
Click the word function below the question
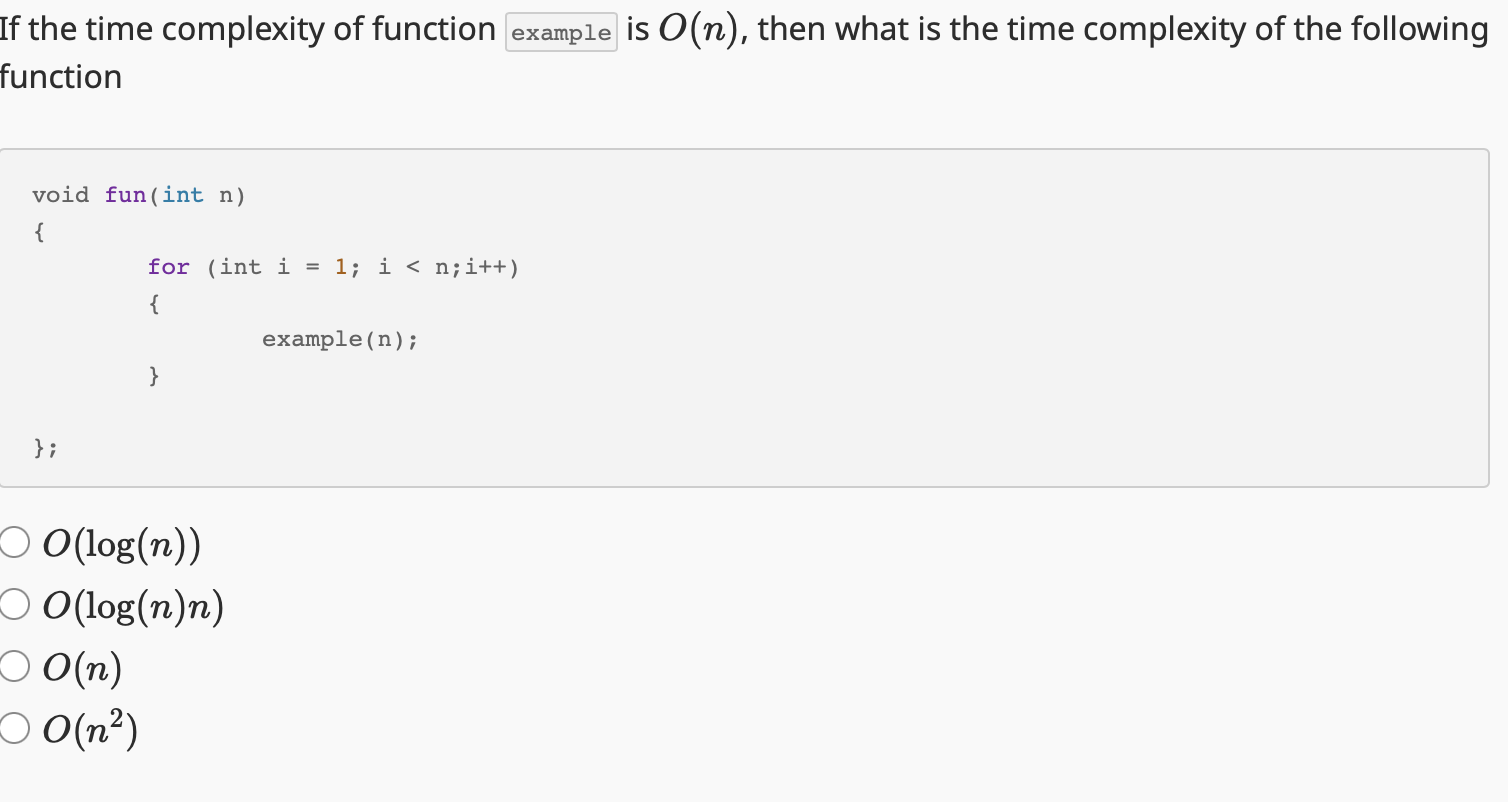tap(62, 76)
